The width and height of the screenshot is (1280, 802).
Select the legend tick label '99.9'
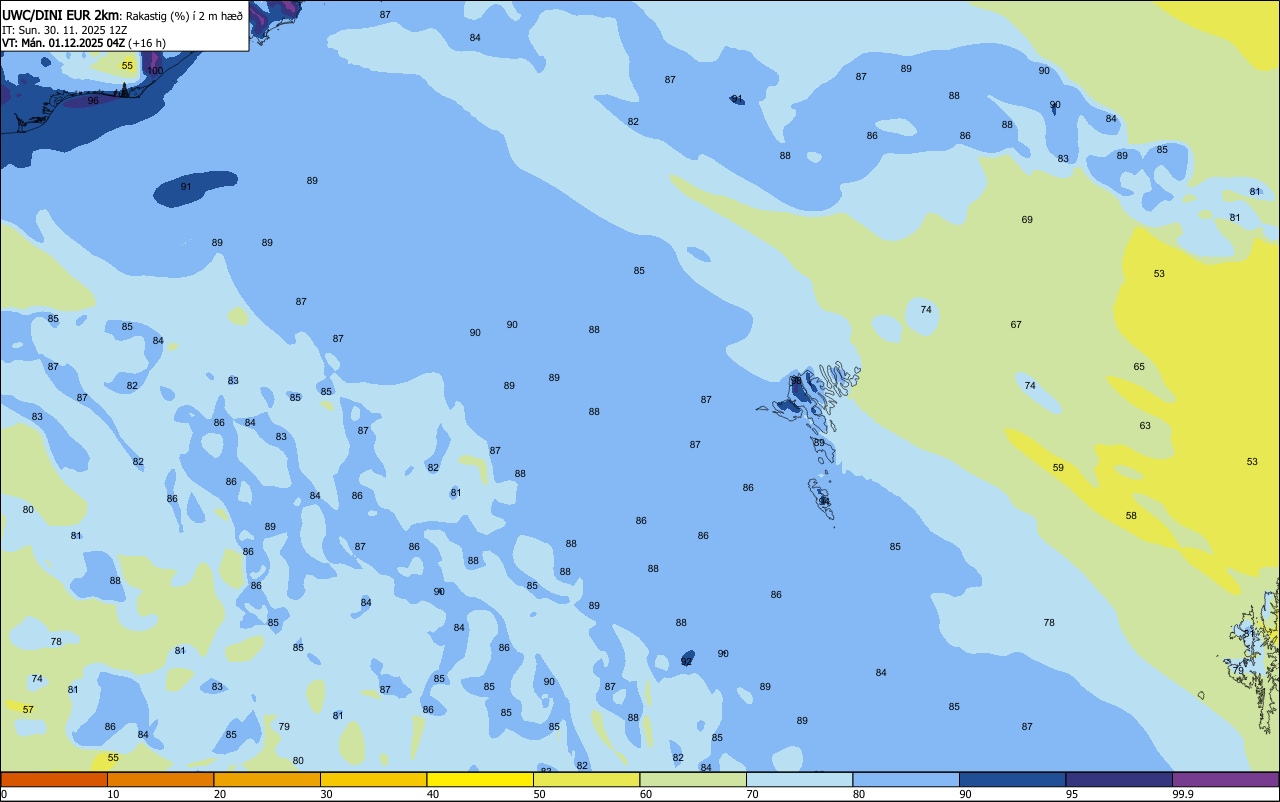coord(1183,794)
